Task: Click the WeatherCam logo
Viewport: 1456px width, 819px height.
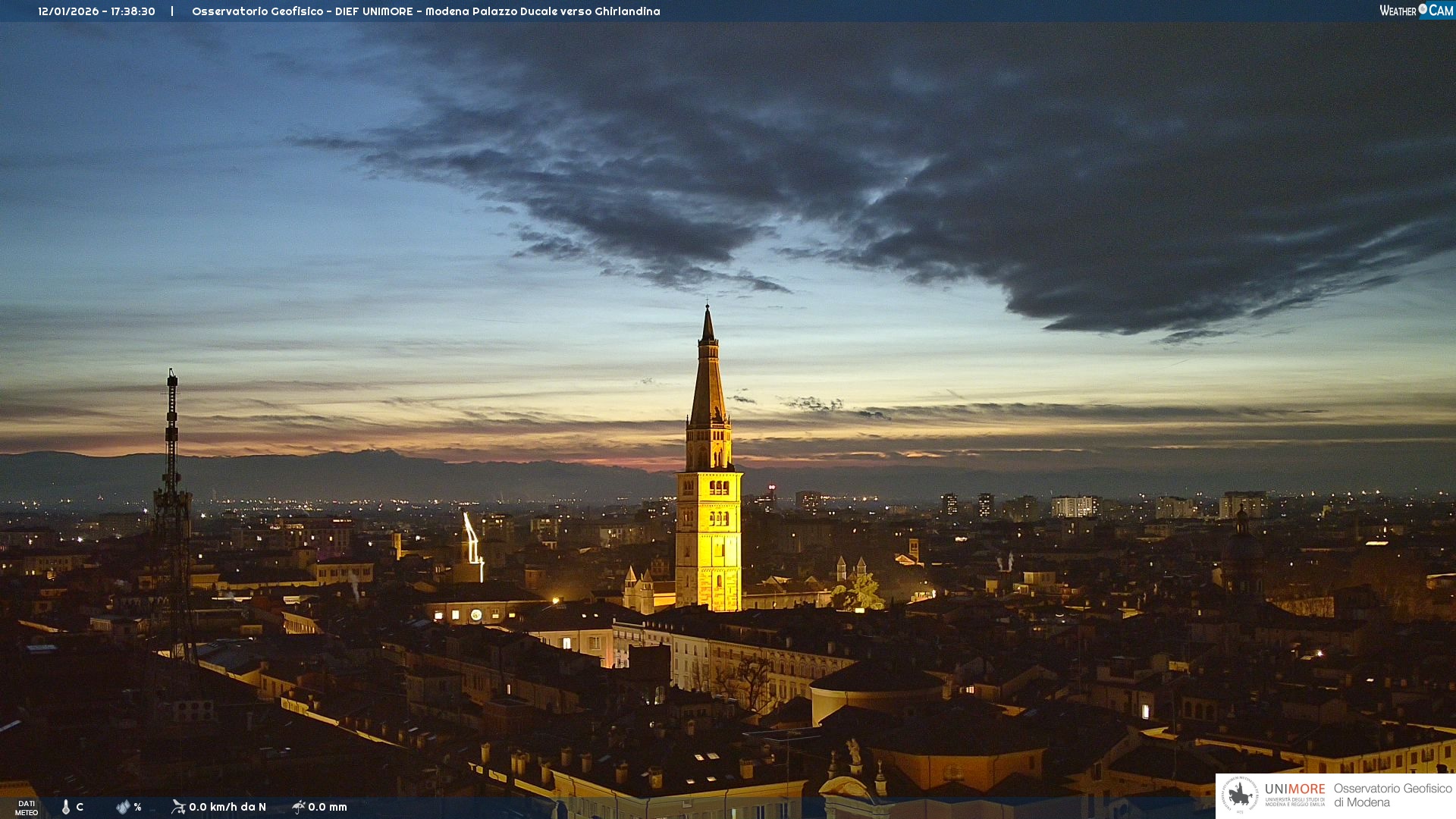Action: (x=1416, y=11)
